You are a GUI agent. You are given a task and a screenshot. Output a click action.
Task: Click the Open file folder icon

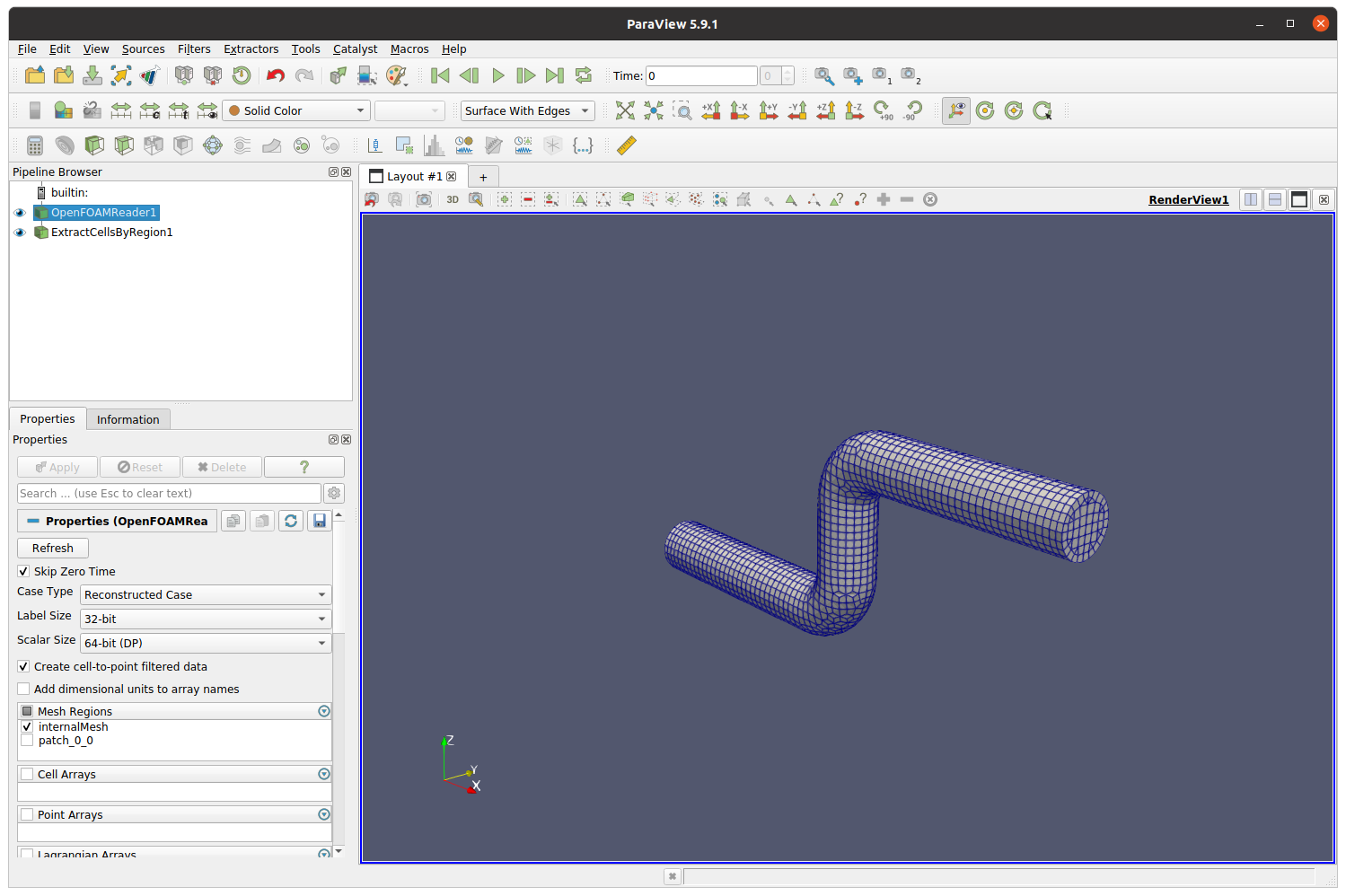35,75
